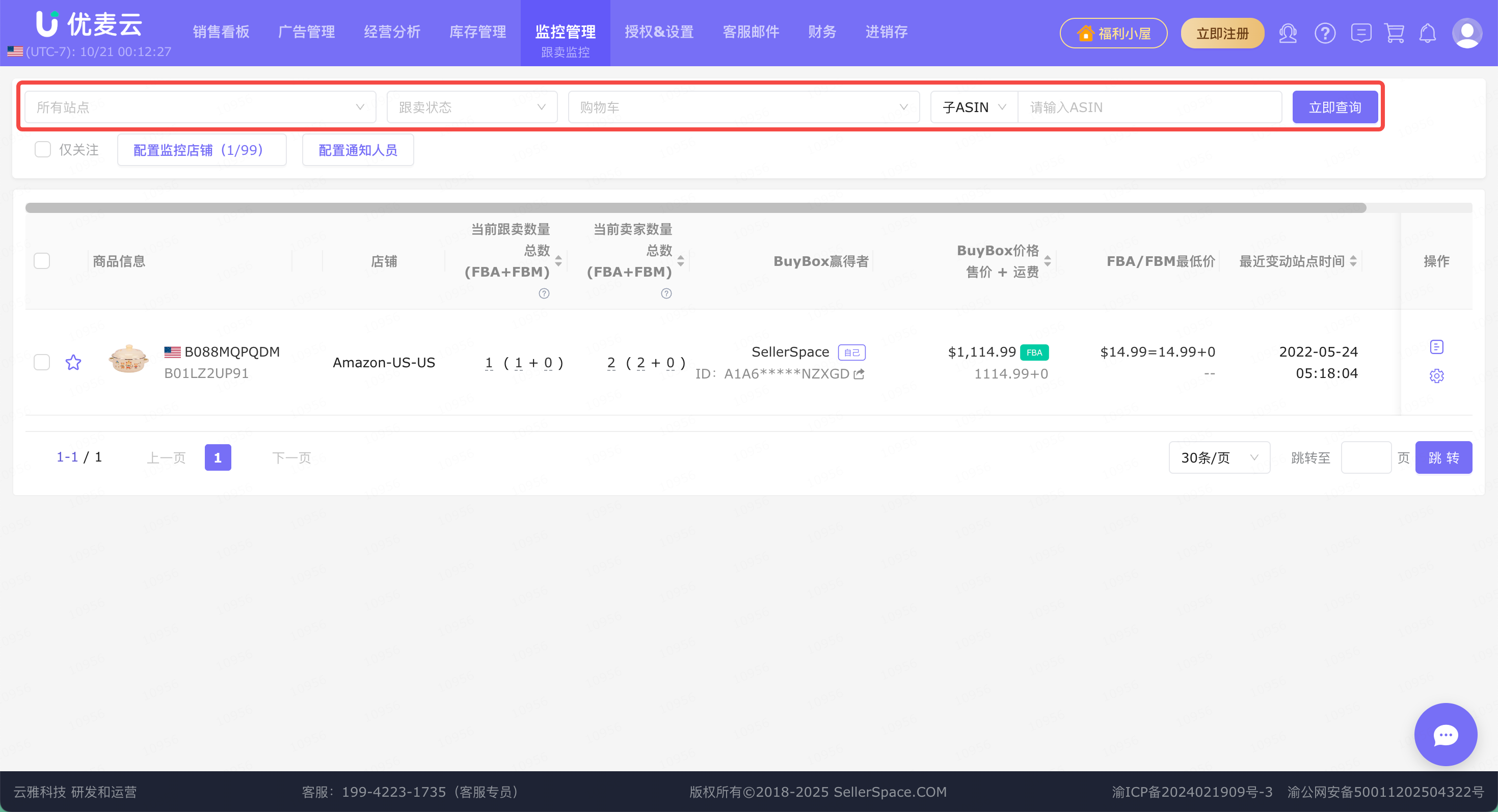
Task: Switch to the 库存管理 menu tab
Action: (x=477, y=32)
